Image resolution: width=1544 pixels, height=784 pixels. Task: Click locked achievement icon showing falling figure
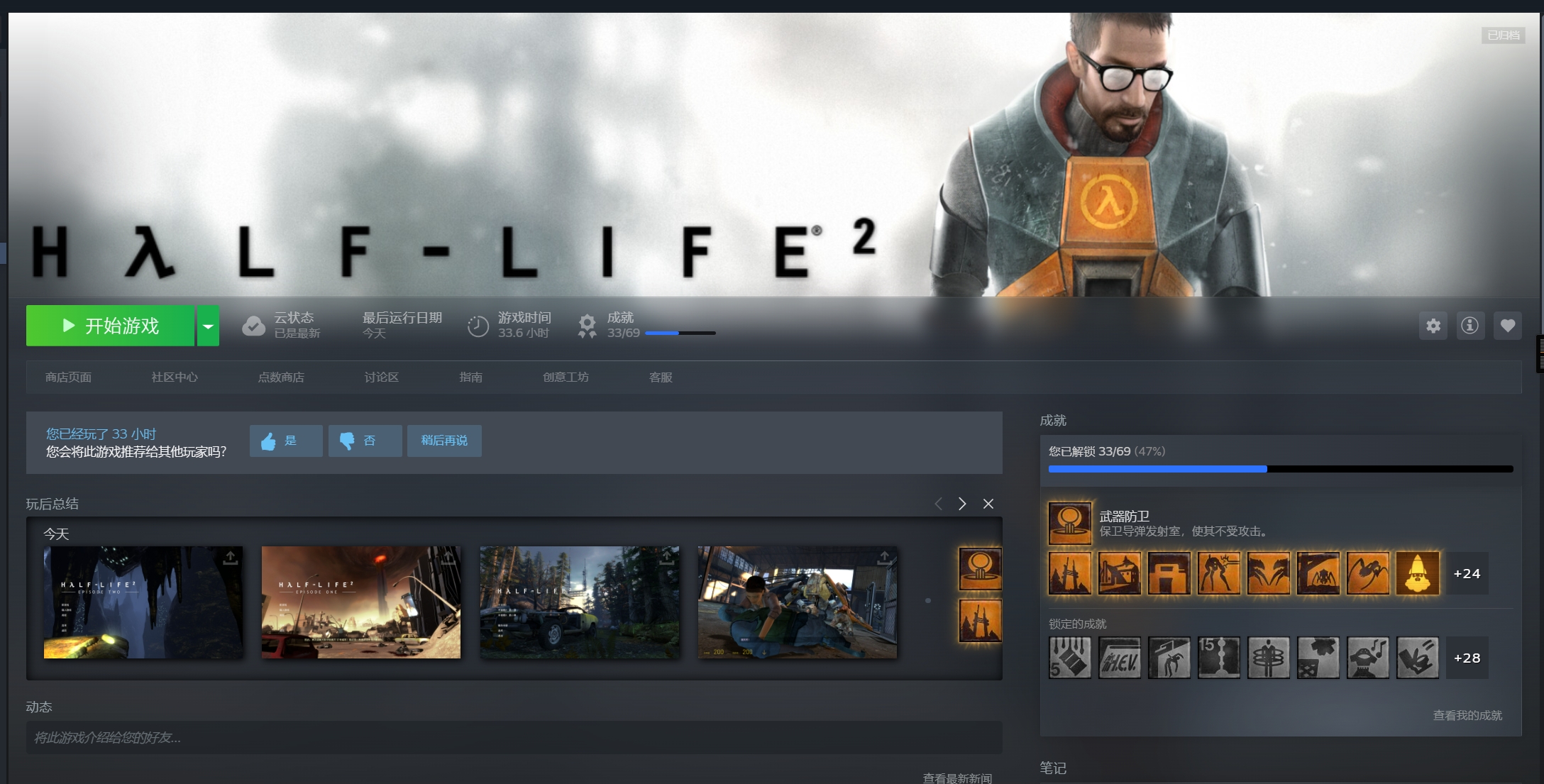pyautogui.click(x=1169, y=658)
